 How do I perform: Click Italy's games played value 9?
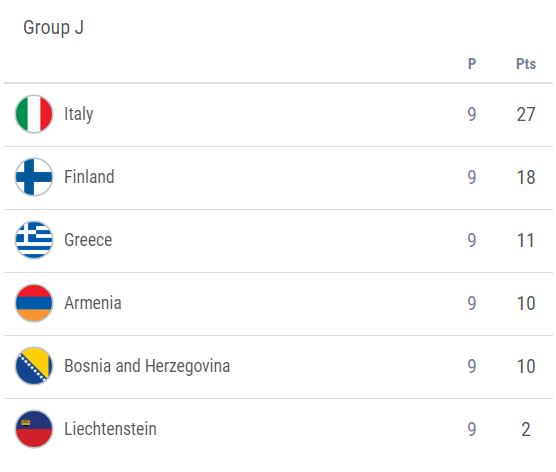(472, 115)
